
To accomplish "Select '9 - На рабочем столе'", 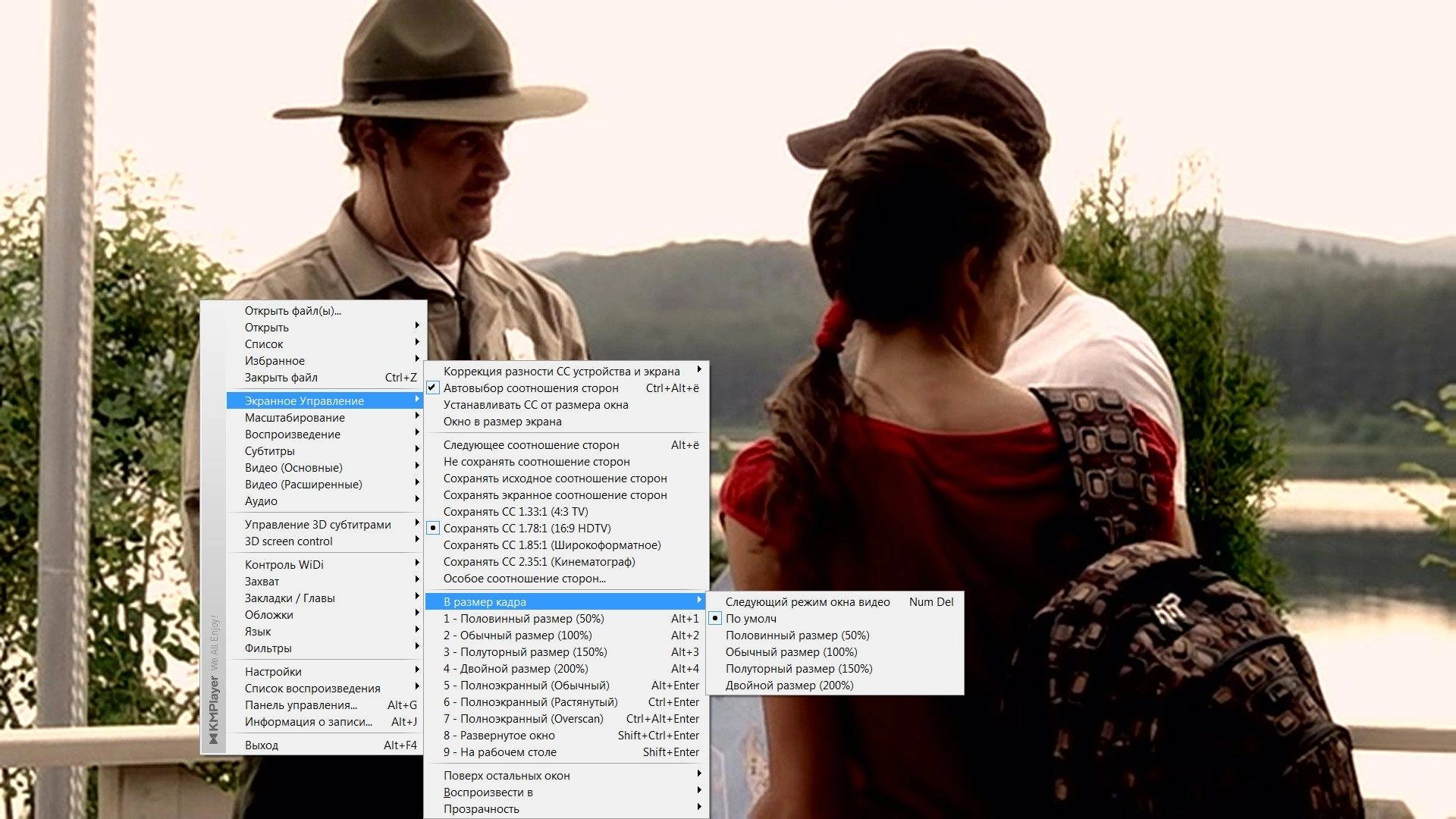I will (566, 752).
